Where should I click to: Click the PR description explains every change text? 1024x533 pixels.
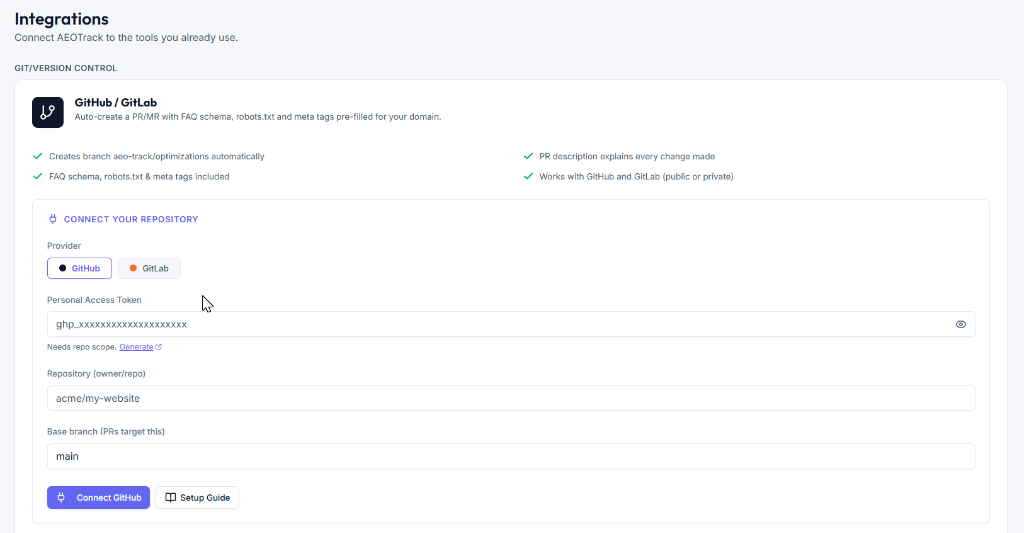point(627,157)
